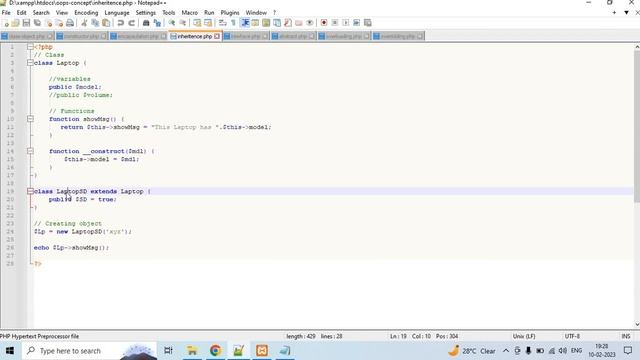640x360 pixels.
Task: Open the Run menu
Action: pyautogui.click(x=209, y=13)
